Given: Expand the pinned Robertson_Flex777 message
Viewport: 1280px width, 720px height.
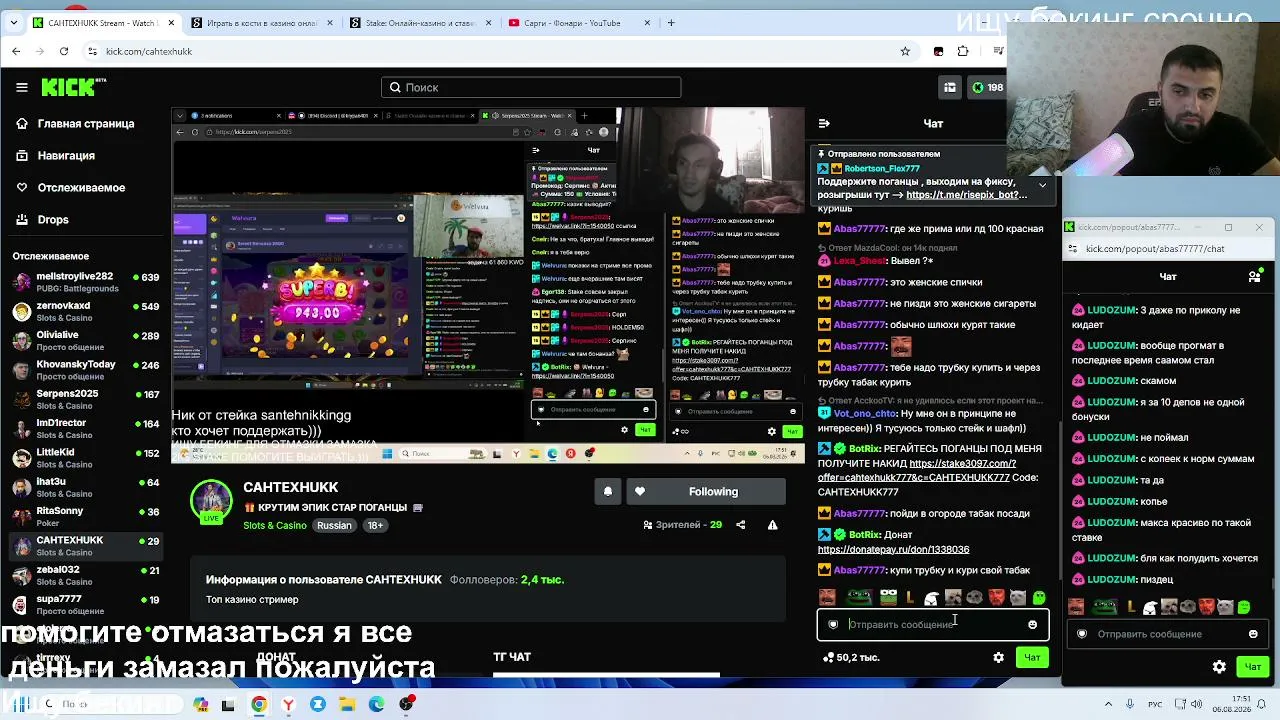Looking at the screenshot, I should tap(1042, 186).
